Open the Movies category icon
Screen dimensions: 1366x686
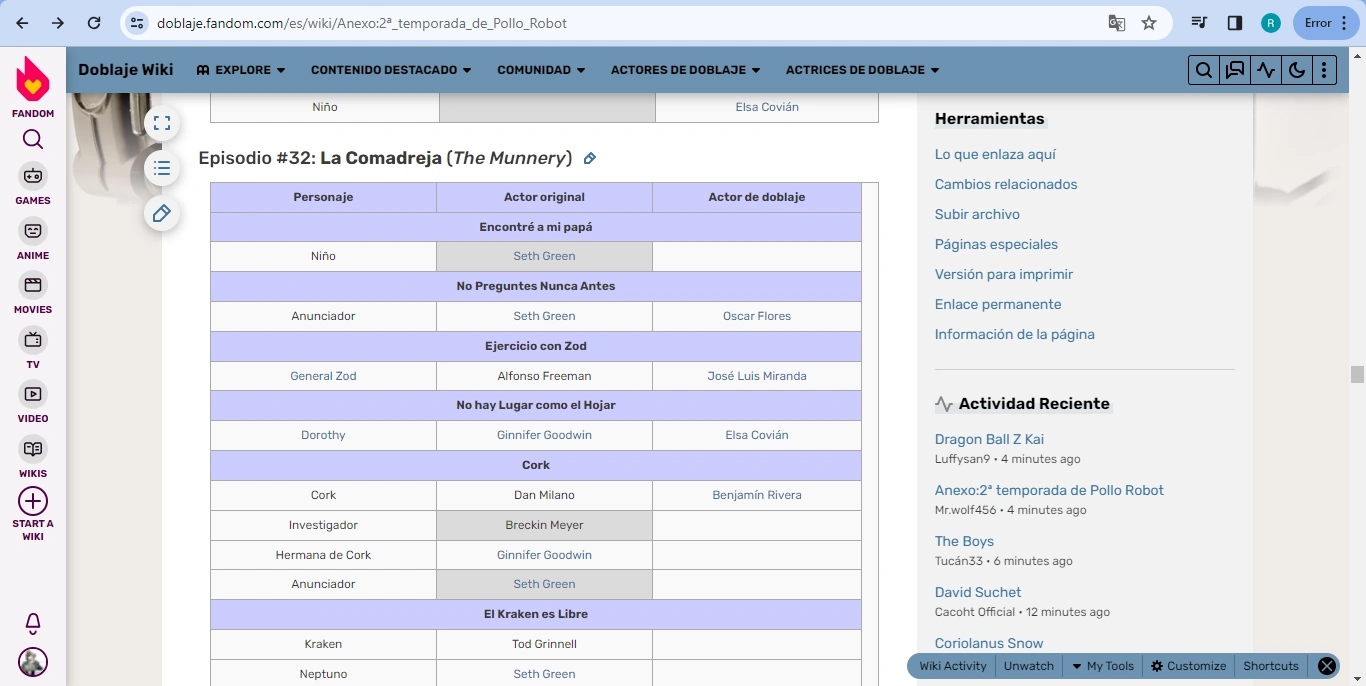[x=33, y=285]
